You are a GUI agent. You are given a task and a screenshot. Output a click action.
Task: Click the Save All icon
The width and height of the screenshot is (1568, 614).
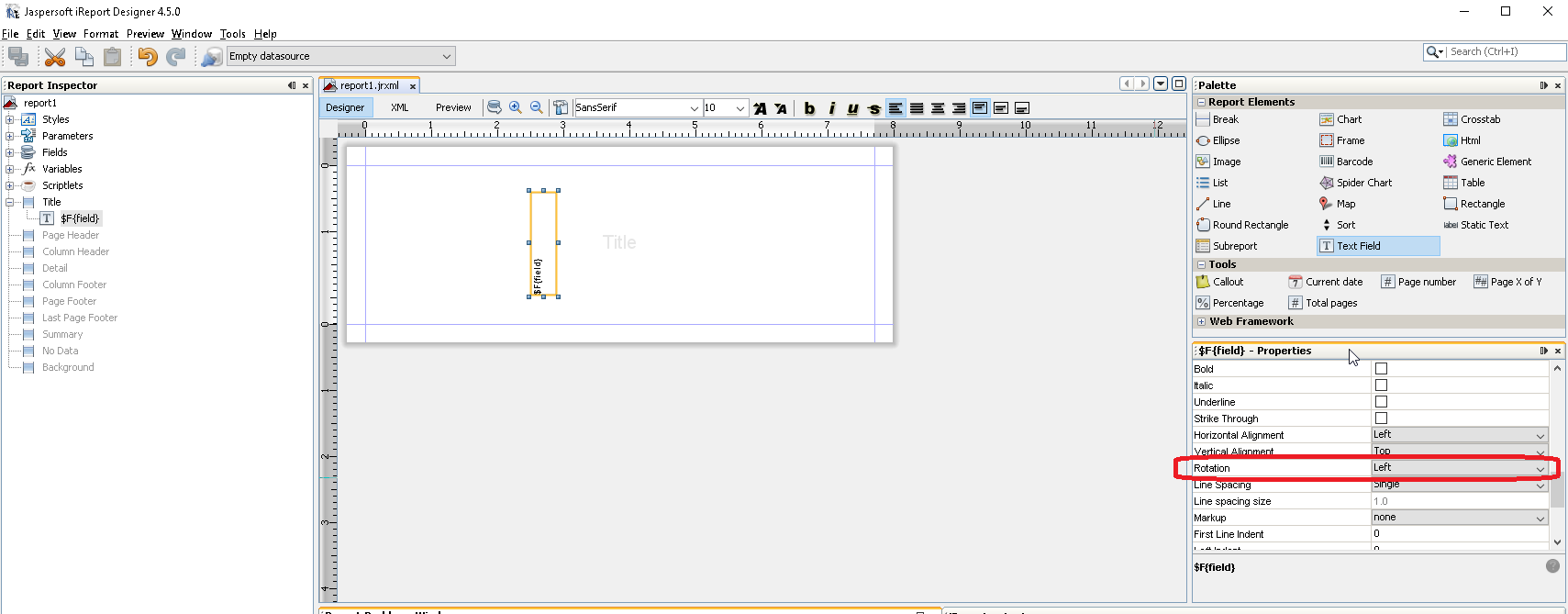click(18, 57)
